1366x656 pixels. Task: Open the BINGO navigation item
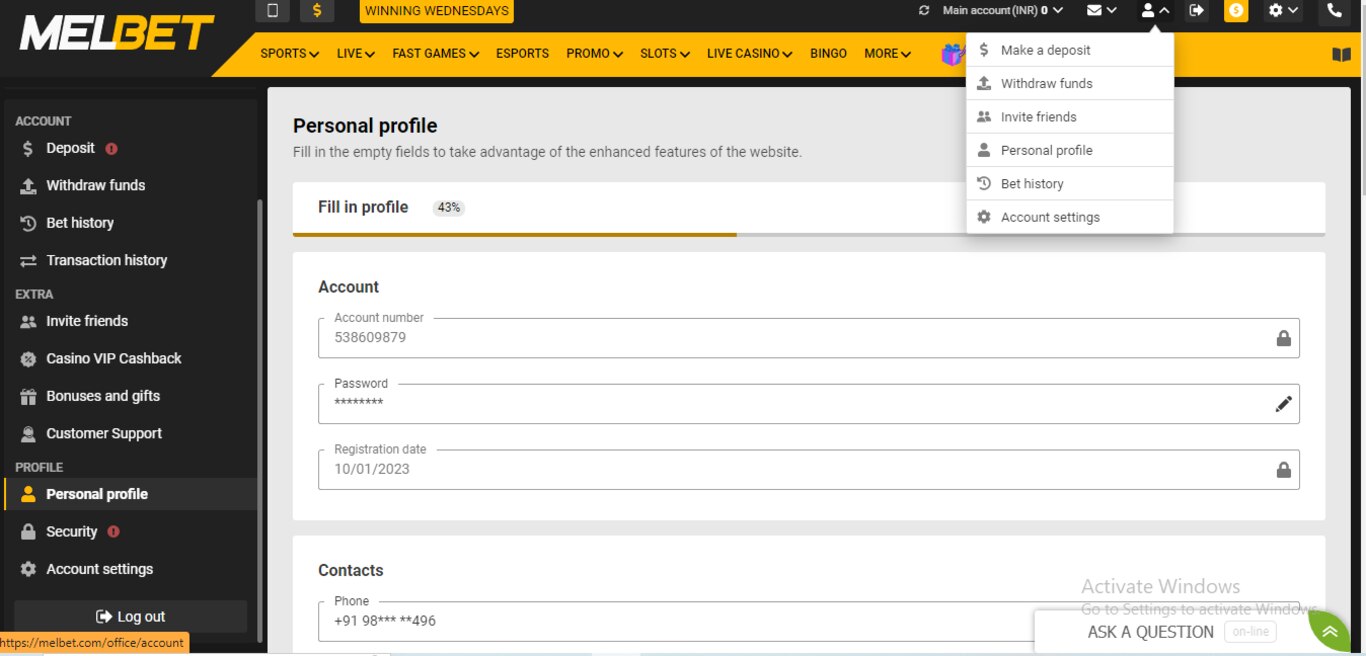pyautogui.click(x=828, y=54)
